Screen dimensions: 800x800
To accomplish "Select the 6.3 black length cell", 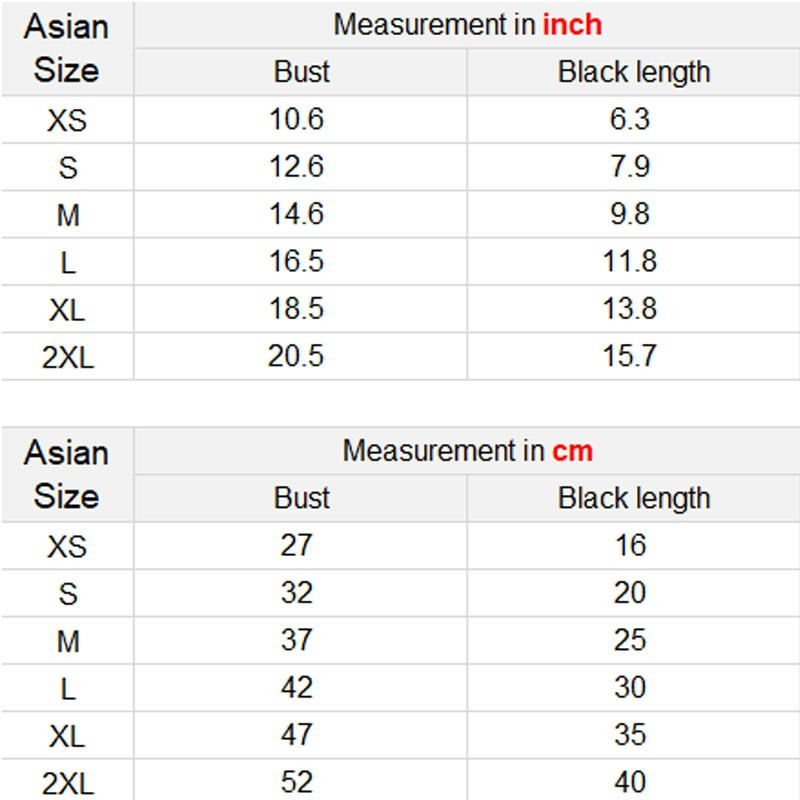I will coord(630,119).
